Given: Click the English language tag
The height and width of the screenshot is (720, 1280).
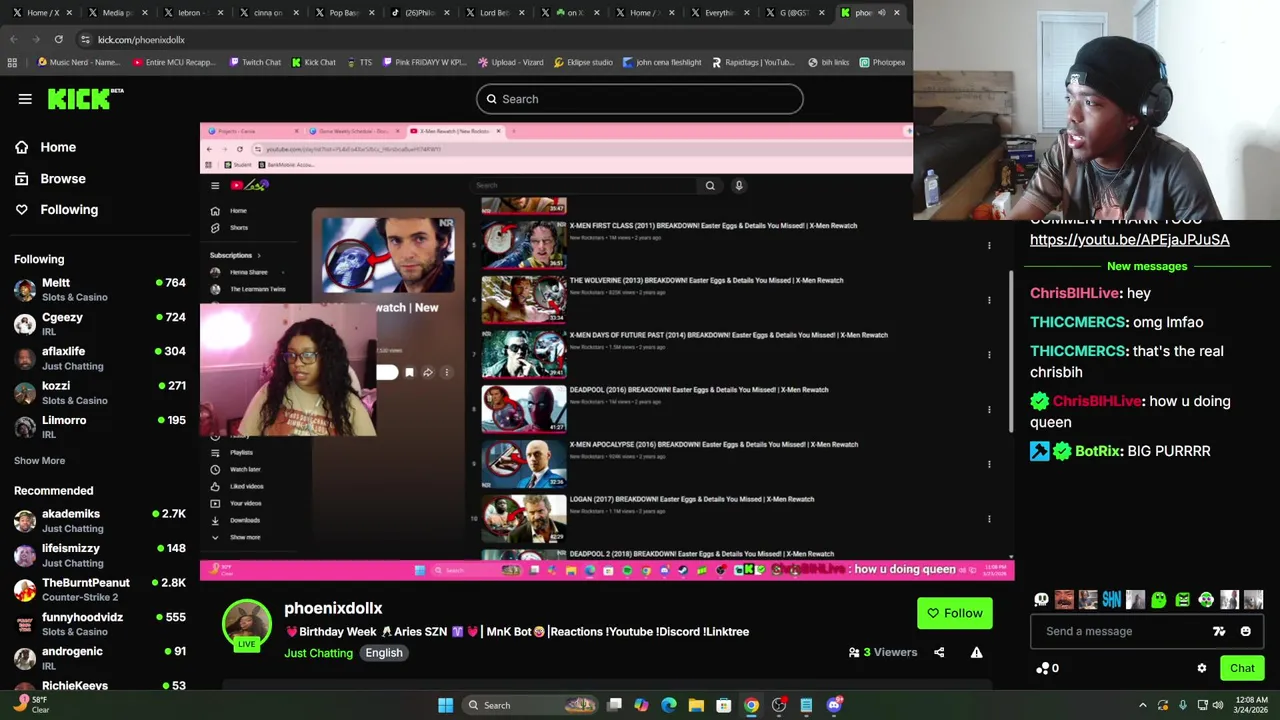Looking at the screenshot, I should tap(384, 653).
